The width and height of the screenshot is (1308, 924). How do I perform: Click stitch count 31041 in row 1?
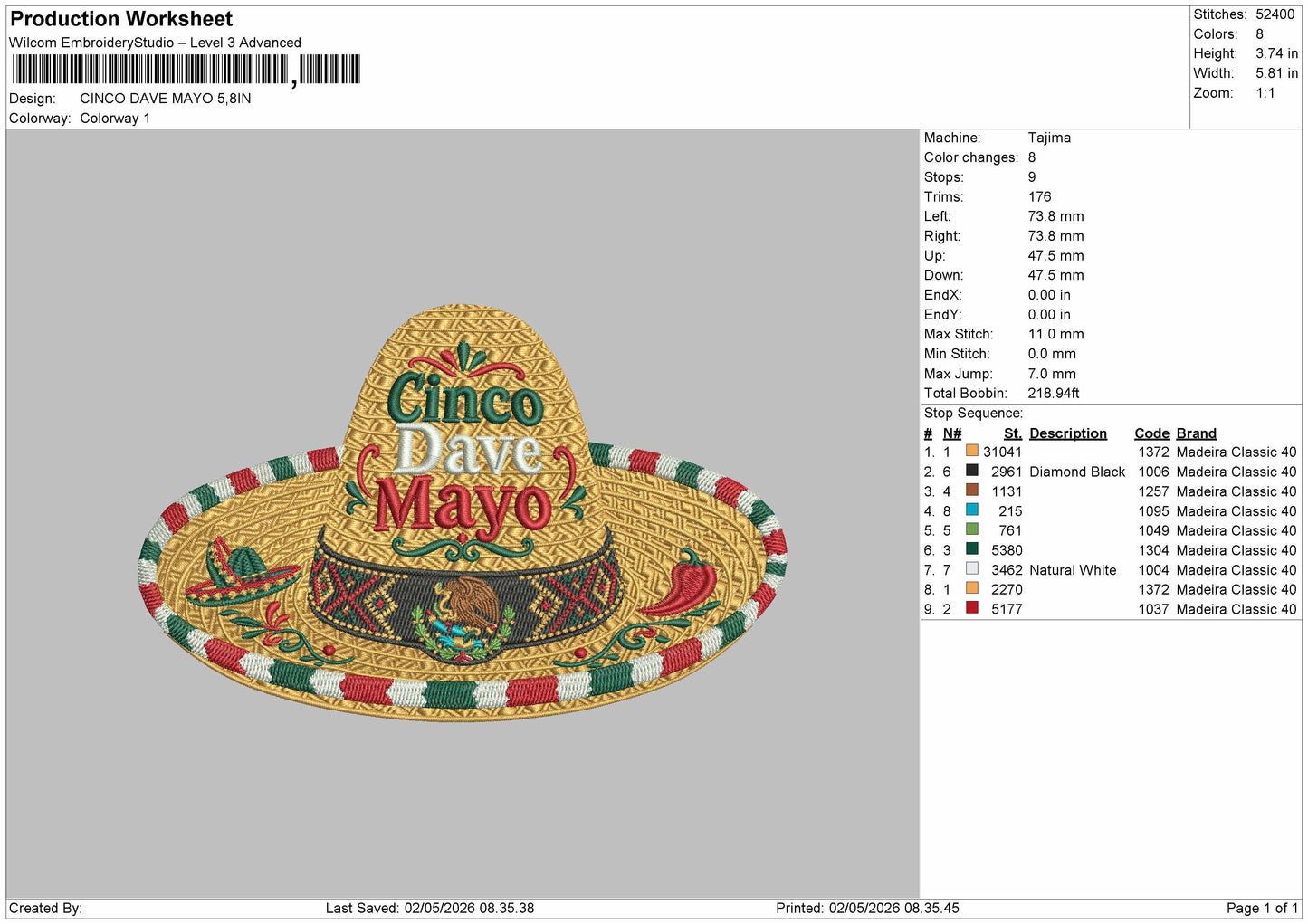(x=1003, y=452)
